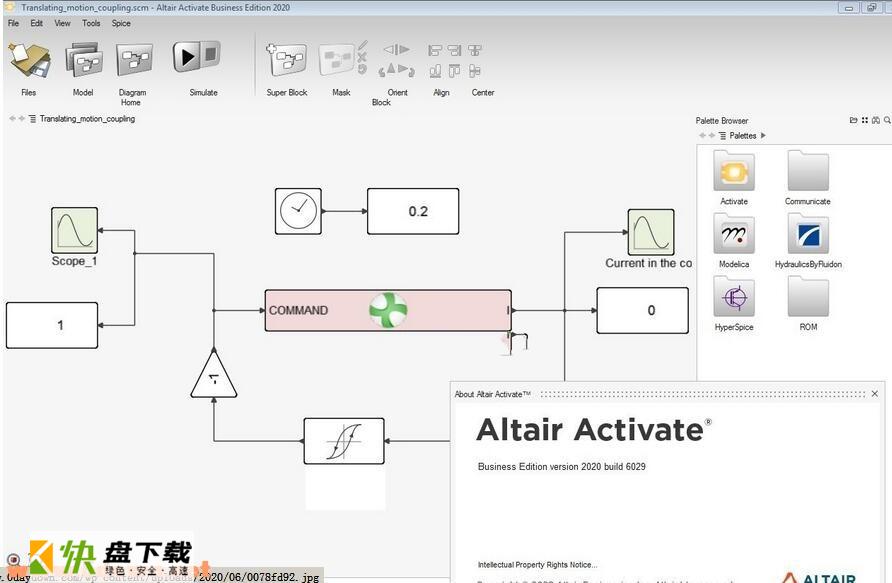The image size is (892, 583).
Task: Start simulation with the play button
Action: tap(185, 56)
